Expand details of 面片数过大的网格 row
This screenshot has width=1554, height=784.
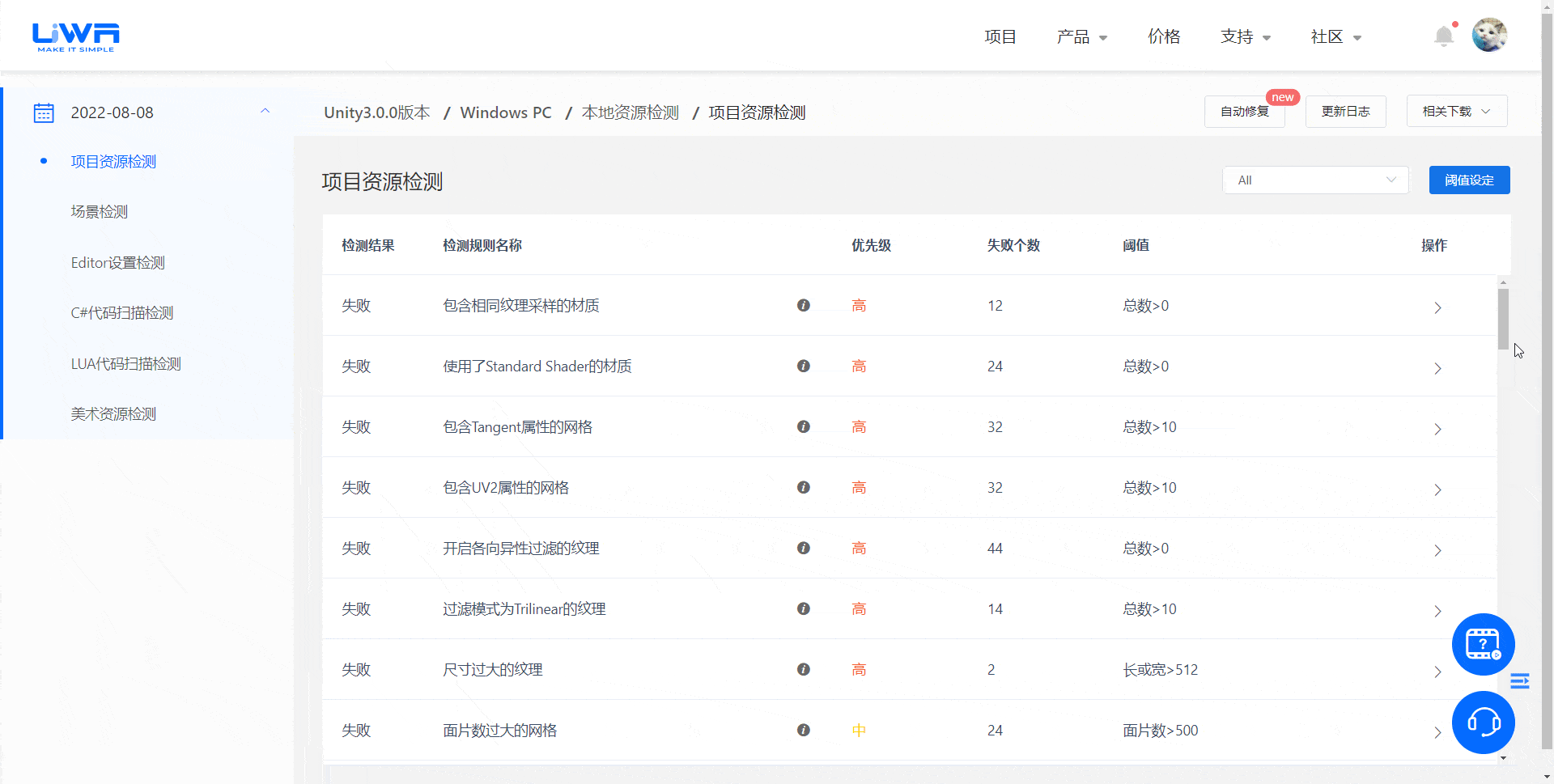point(1437,732)
